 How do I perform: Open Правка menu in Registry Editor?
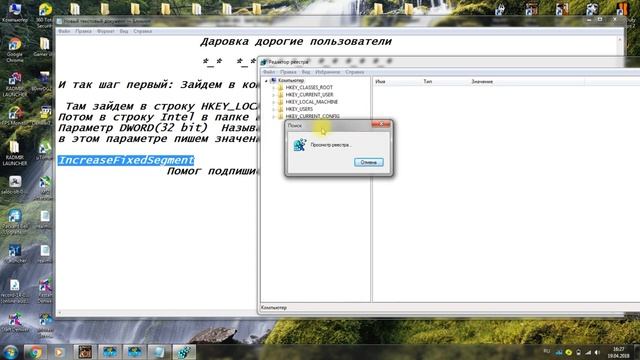point(288,72)
